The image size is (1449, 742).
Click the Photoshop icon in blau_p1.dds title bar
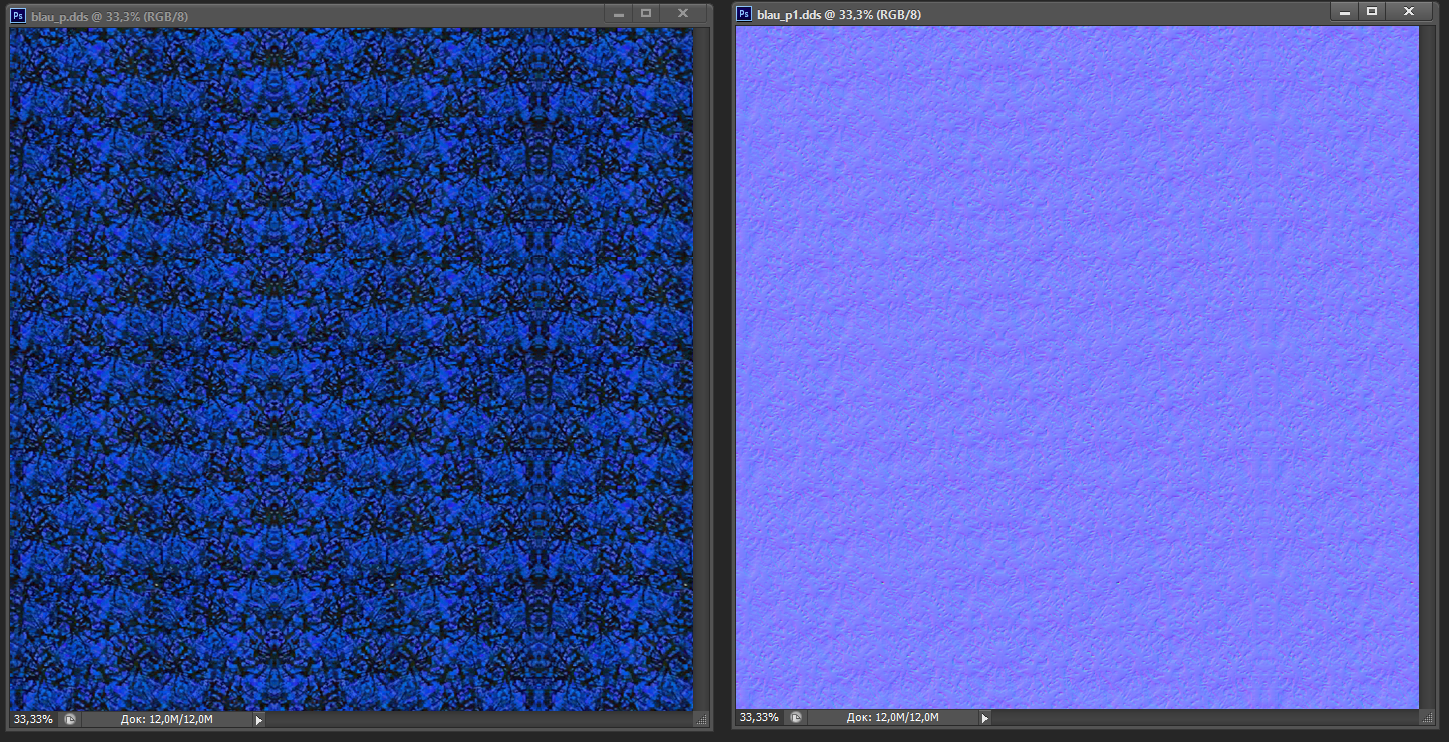click(744, 13)
